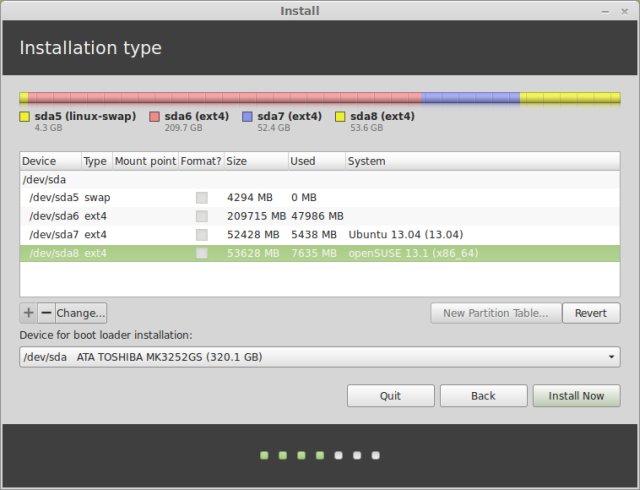
Task: Click the Format? column header
Action: [201, 161]
